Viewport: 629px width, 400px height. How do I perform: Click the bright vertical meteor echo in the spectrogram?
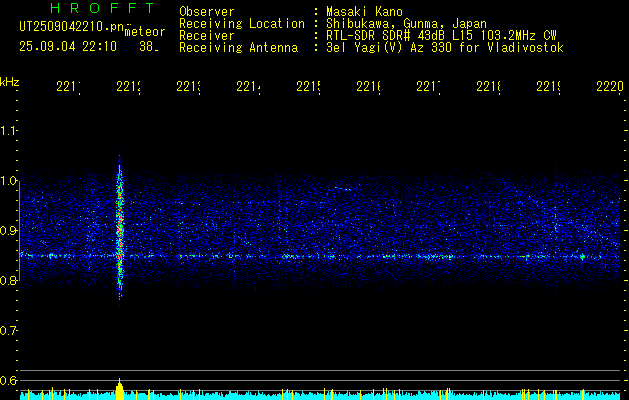[120, 231]
